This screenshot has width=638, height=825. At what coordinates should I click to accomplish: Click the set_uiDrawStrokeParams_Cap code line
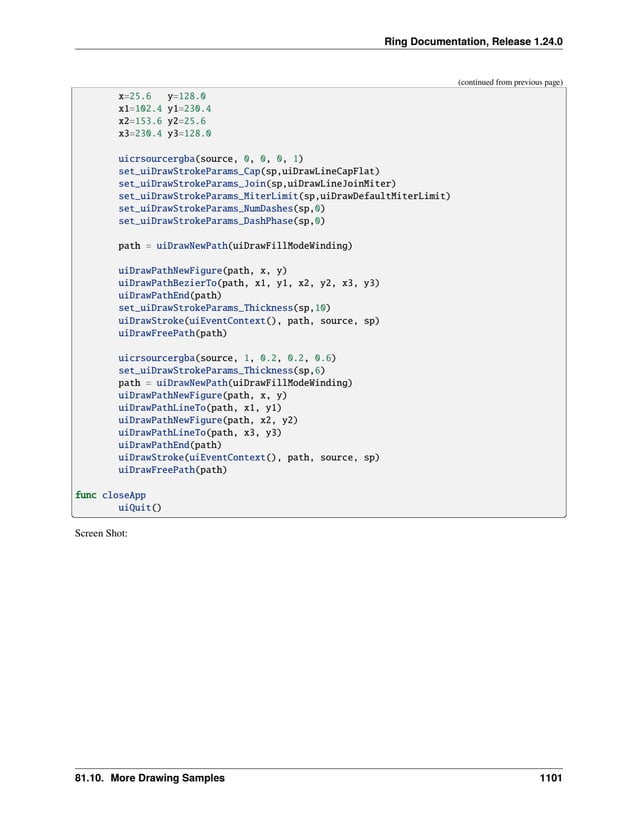(x=249, y=171)
